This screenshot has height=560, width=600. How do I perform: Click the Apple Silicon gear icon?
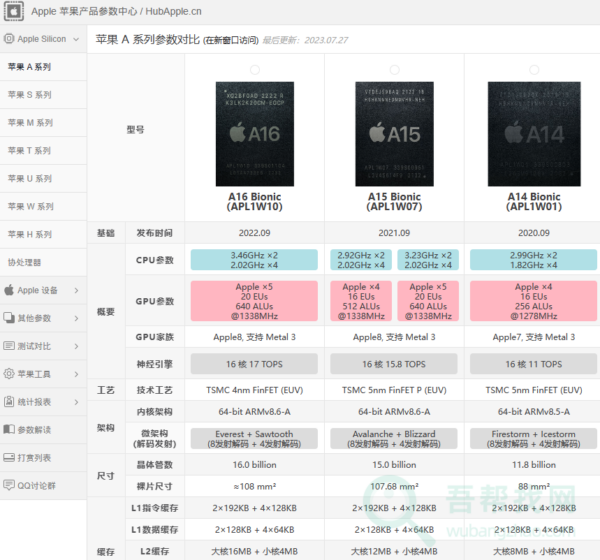[9, 39]
